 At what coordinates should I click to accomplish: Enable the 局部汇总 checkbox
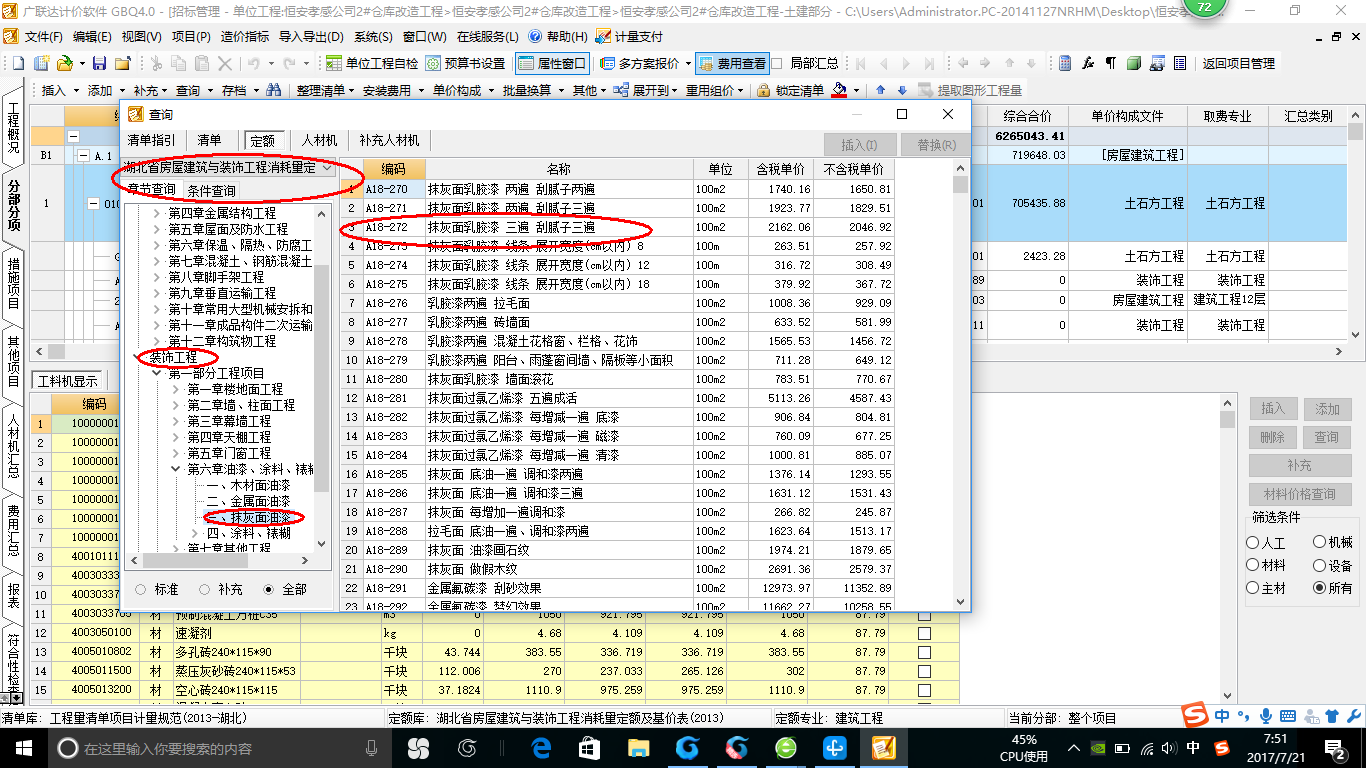777,63
